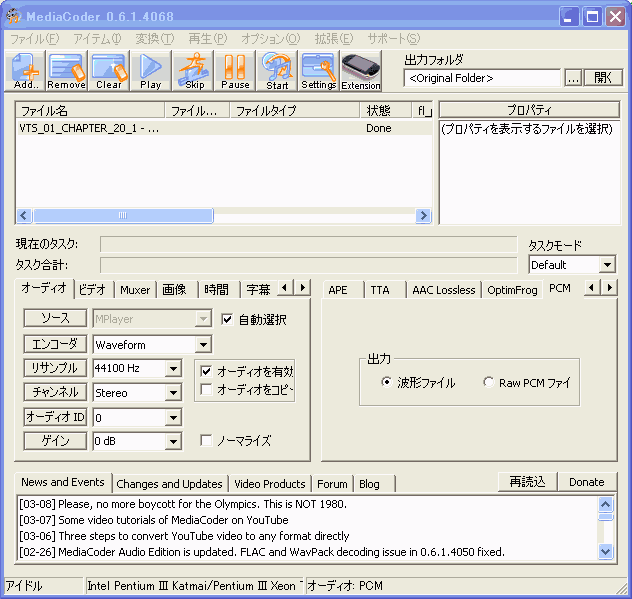Open the サポート menu
Screen dimensions: 632x599
click(394, 39)
